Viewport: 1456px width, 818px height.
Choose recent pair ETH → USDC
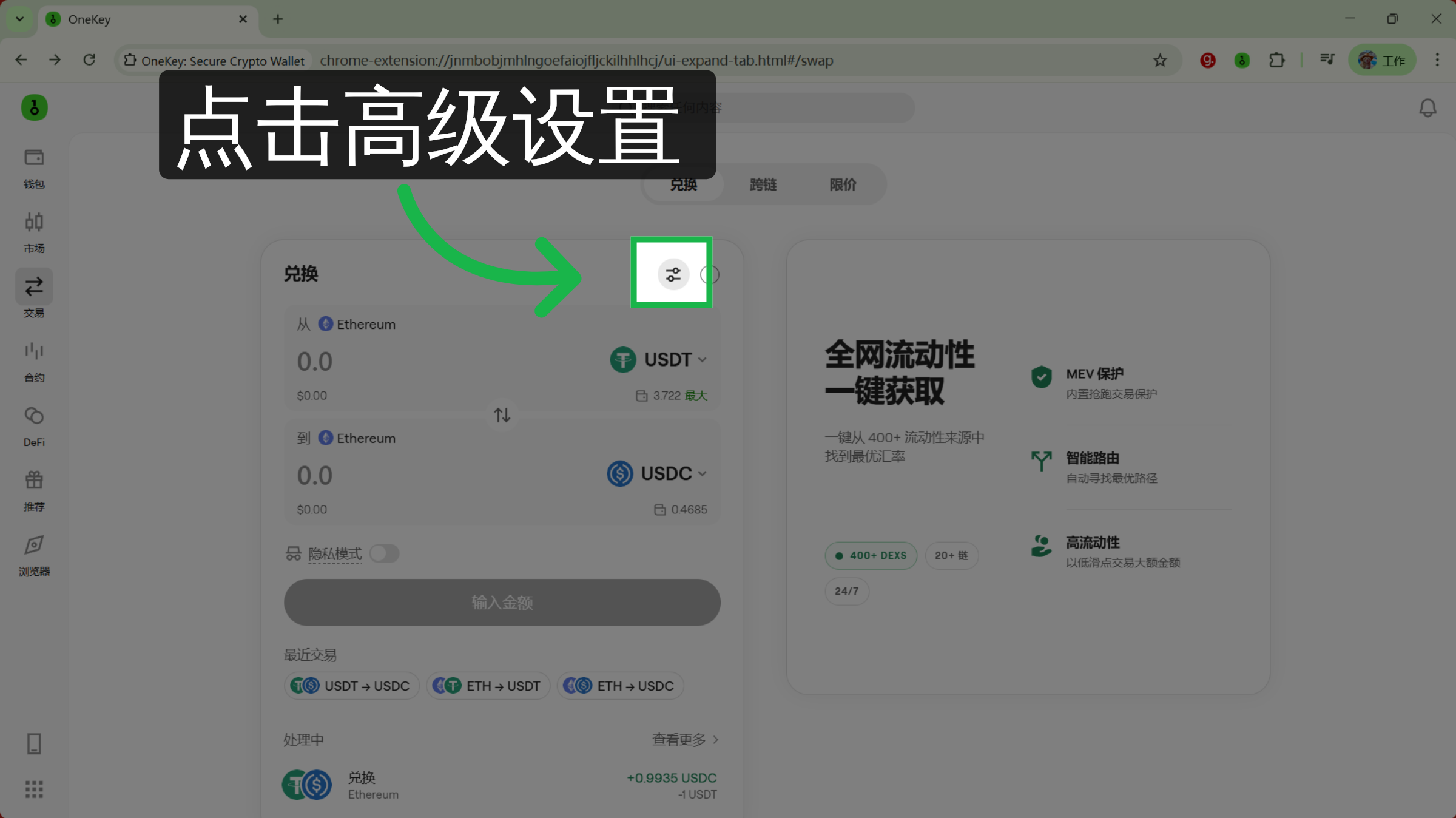620,686
